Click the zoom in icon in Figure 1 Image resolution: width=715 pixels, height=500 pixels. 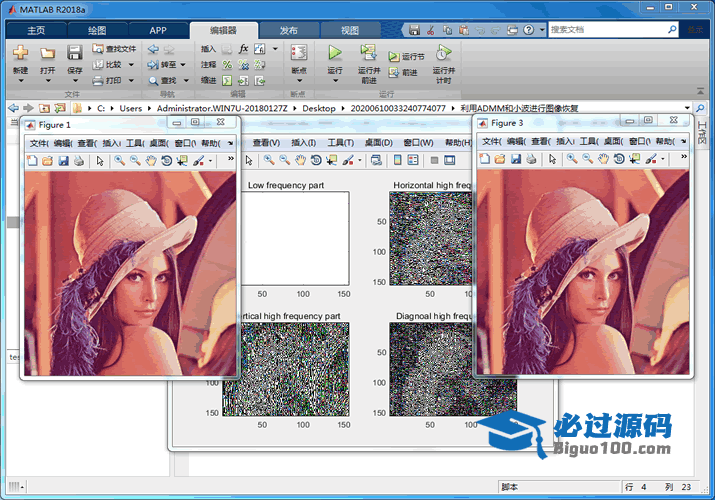click(119, 160)
